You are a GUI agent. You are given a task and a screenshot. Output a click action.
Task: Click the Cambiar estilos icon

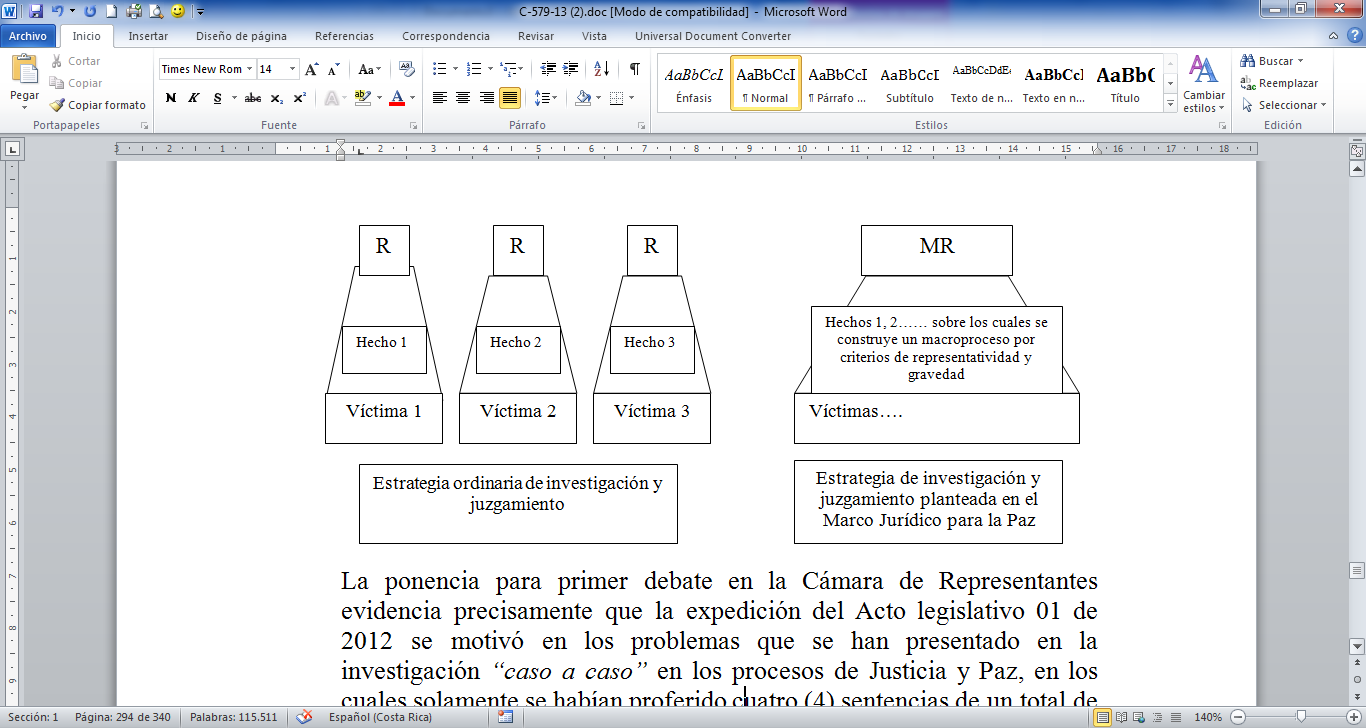click(1203, 83)
